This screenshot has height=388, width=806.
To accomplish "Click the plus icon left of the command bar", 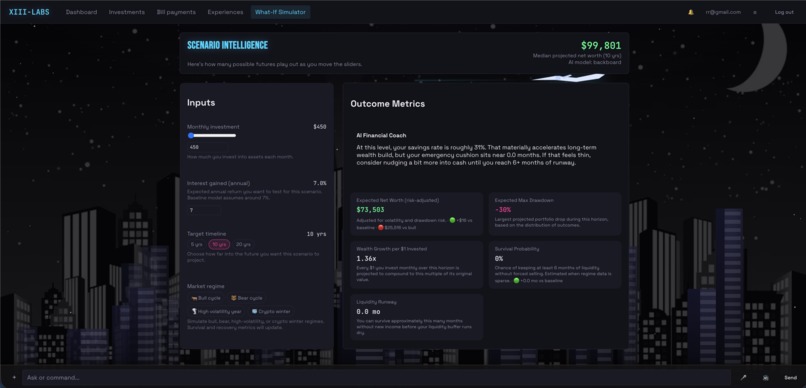I will click(14, 378).
